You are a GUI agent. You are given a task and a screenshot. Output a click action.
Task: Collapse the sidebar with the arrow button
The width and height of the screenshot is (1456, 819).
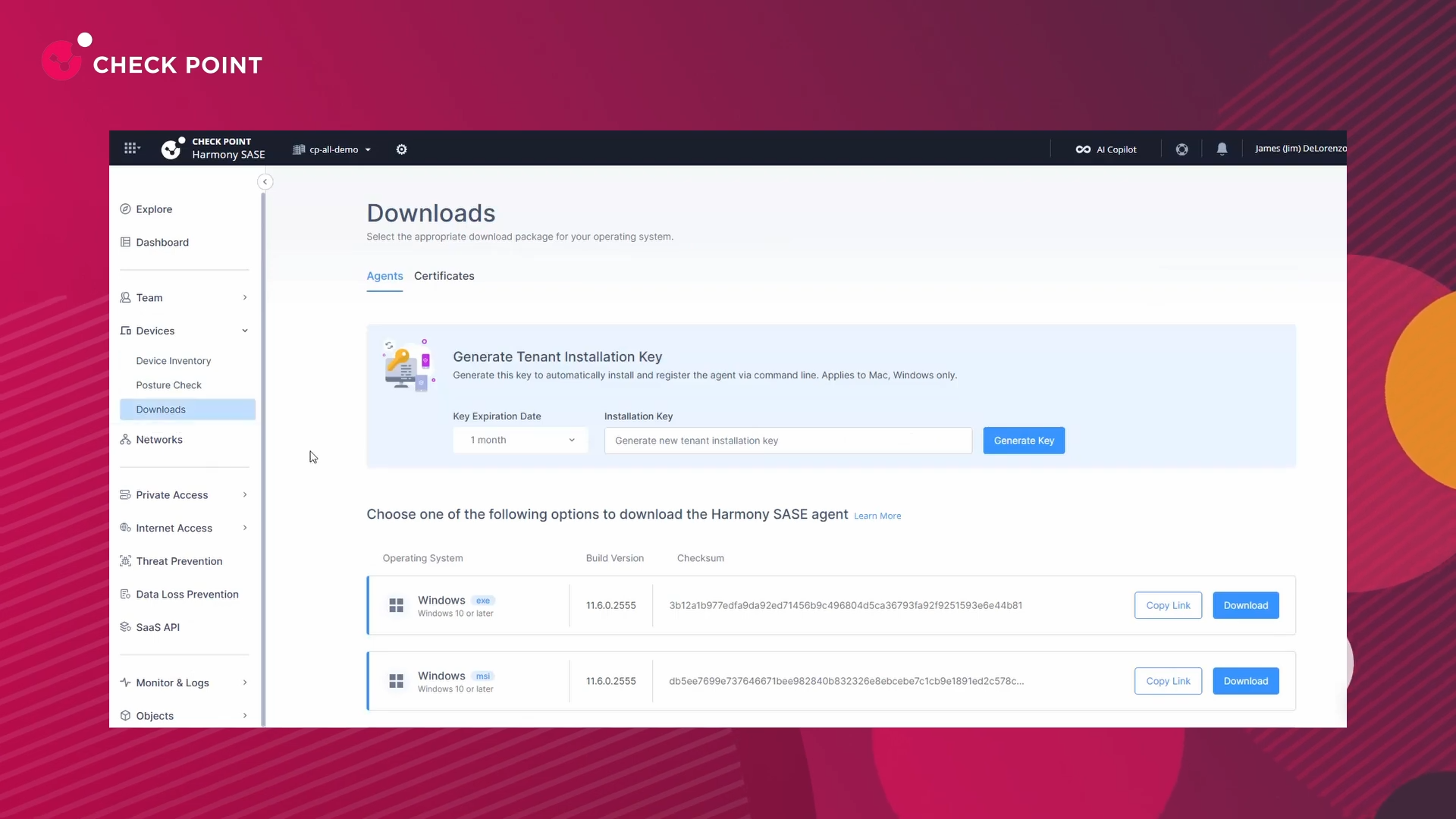coord(265,182)
